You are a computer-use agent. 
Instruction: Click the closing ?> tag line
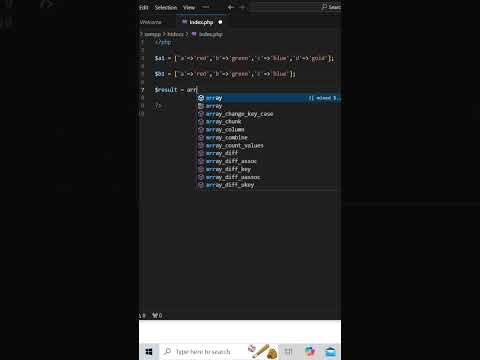[158, 106]
